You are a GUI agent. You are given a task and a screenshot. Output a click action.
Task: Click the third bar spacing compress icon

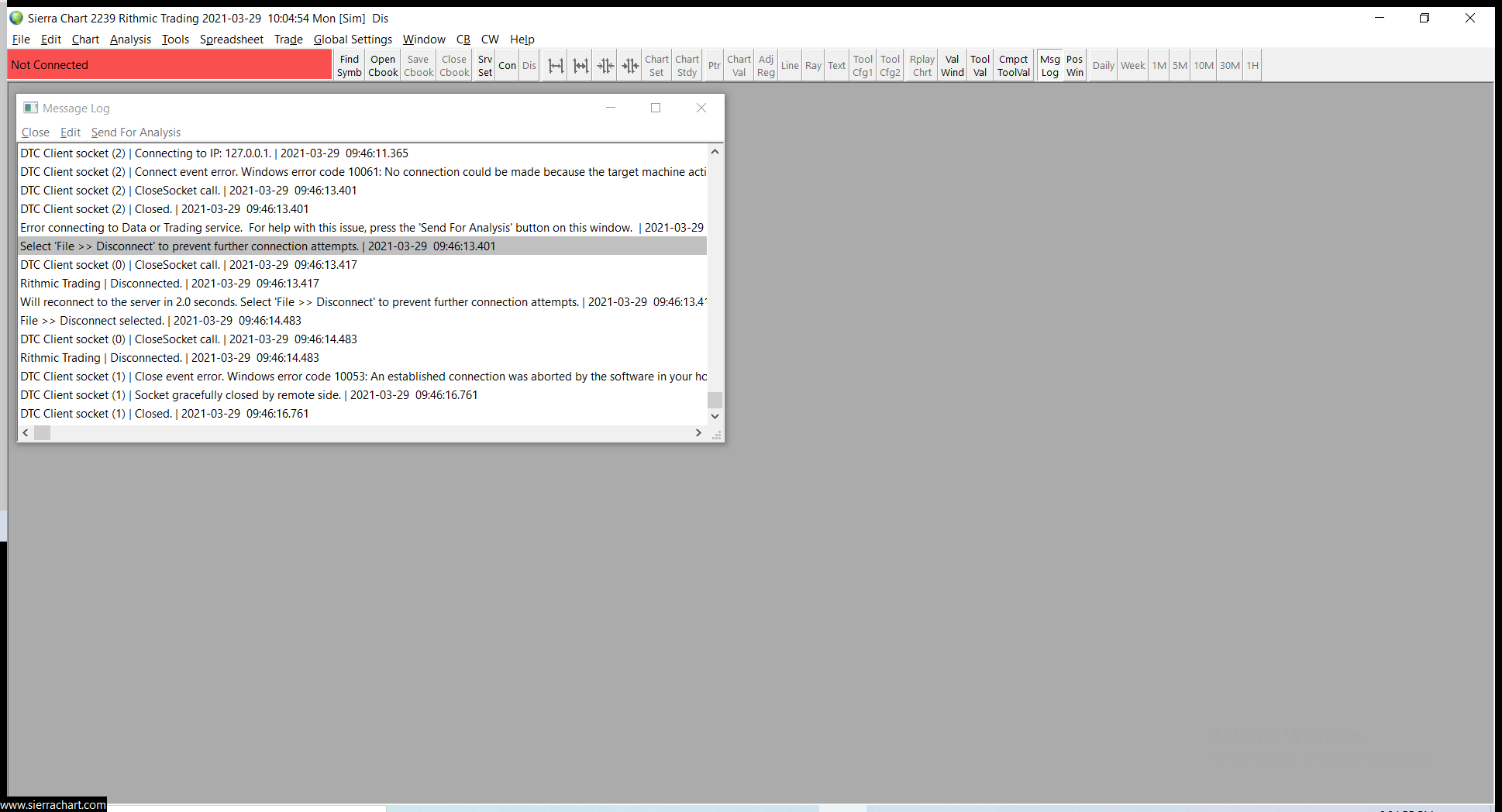(x=605, y=66)
